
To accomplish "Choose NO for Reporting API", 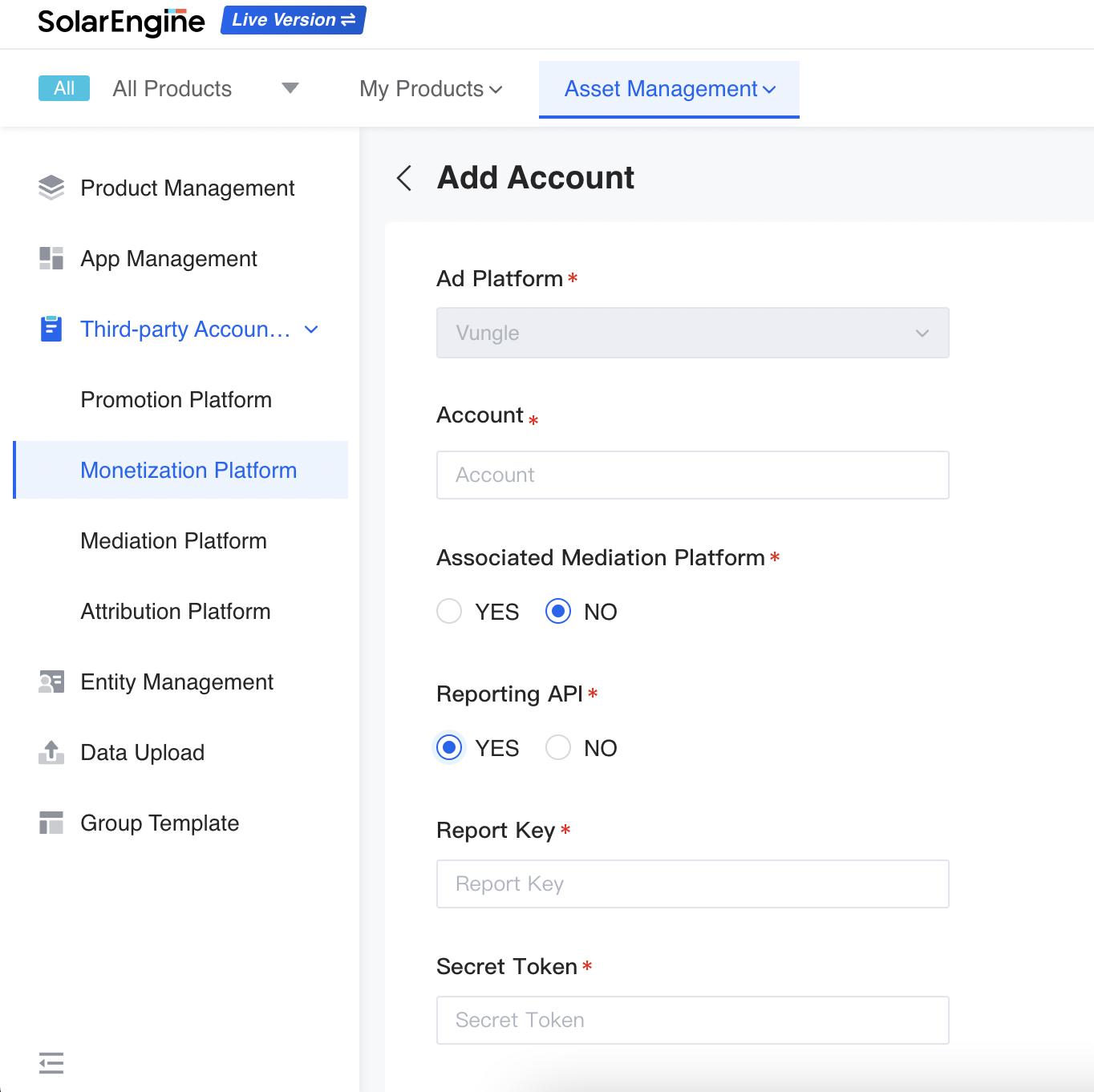I will click(x=558, y=747).
